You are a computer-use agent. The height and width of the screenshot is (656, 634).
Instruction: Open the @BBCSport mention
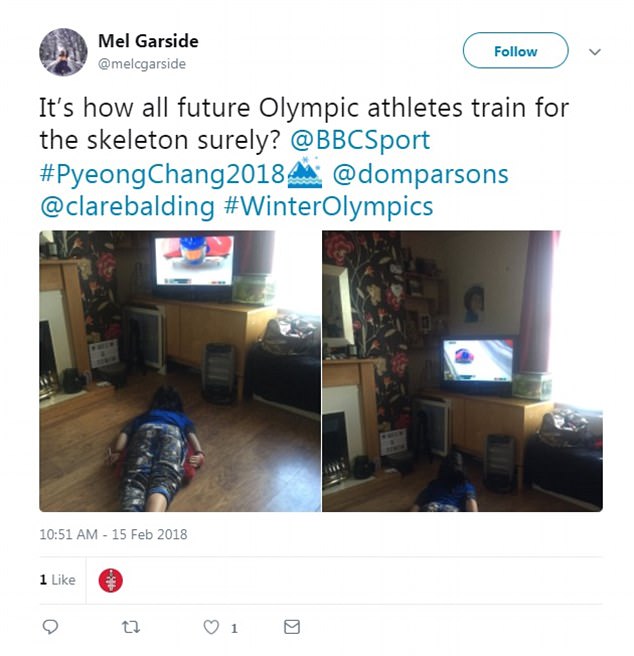(360, 140)
